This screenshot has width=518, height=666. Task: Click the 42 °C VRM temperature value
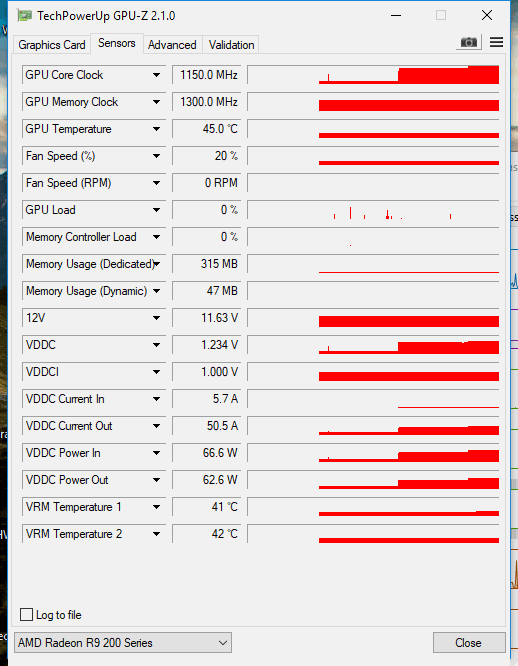coord(207,534)
